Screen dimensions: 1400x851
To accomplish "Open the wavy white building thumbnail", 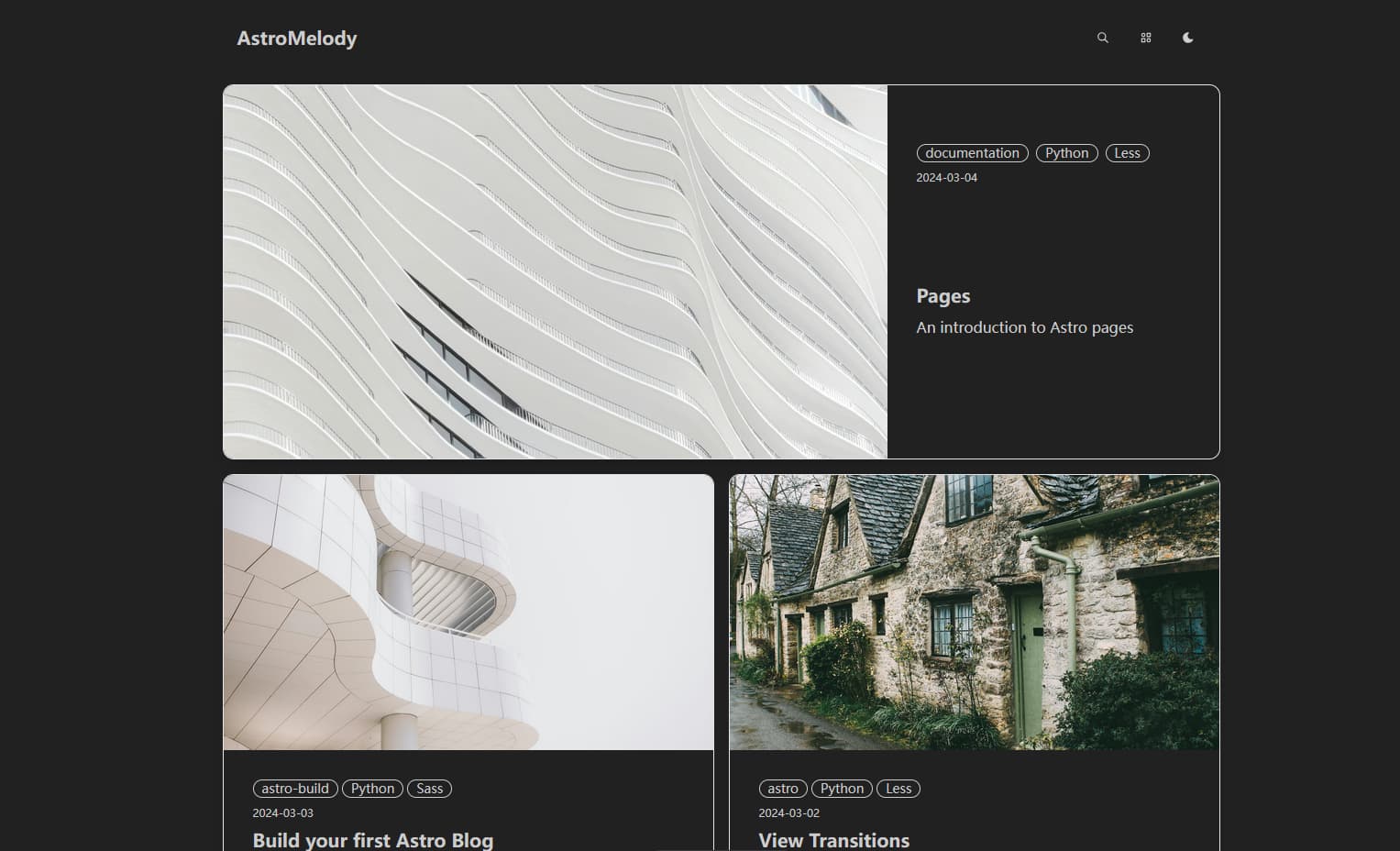I will pos(555,271).
